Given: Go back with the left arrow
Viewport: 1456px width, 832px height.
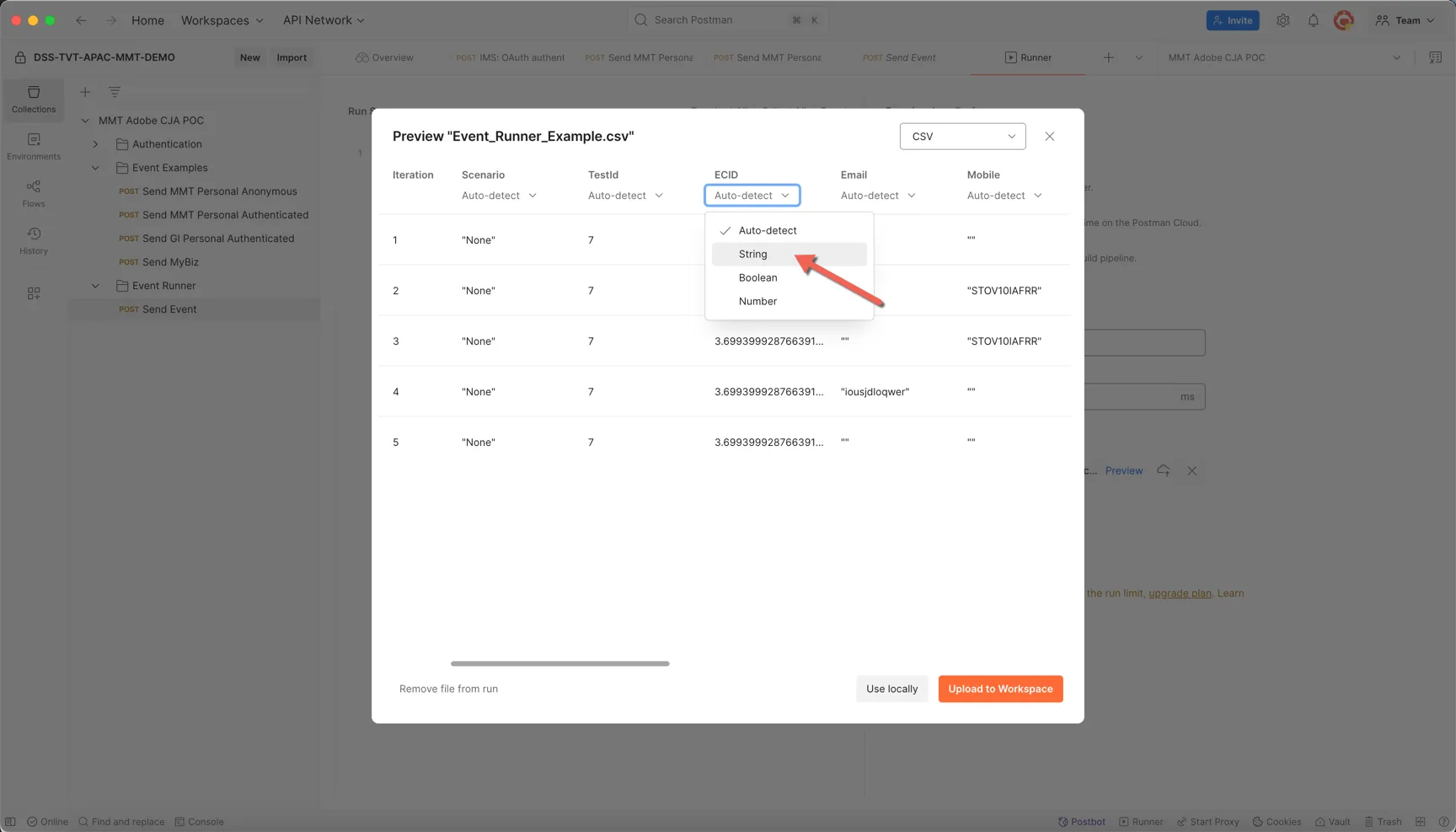Looking at the screenshot, I should 81,20.
